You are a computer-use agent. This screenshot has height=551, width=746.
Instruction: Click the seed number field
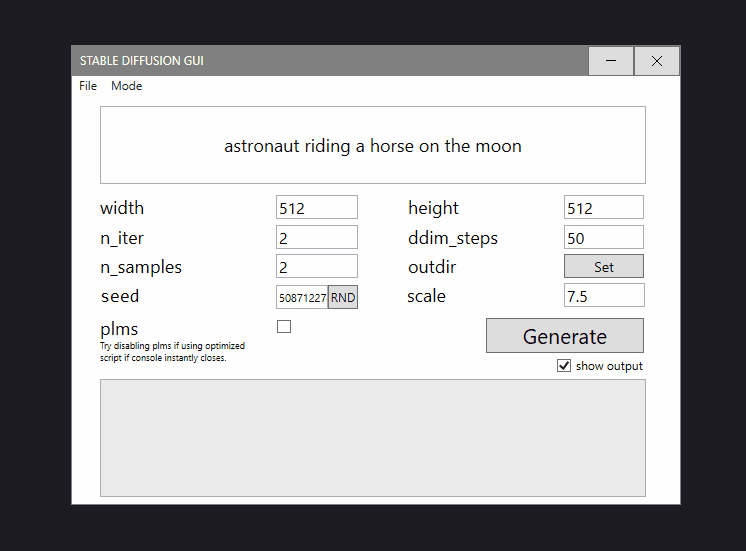tap(302, 297)
